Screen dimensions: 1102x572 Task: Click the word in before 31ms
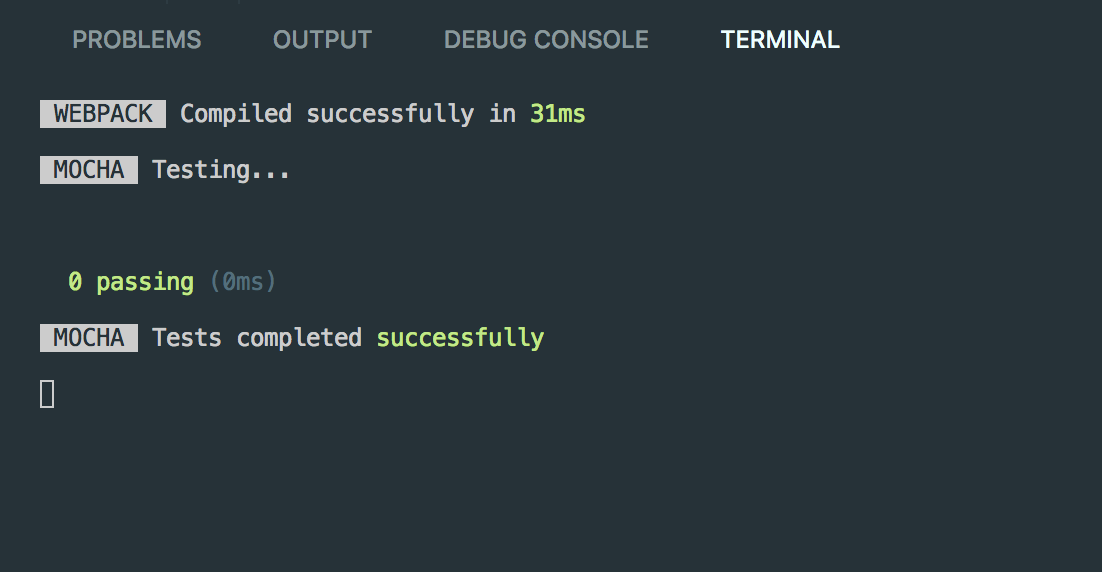(503, 114)
